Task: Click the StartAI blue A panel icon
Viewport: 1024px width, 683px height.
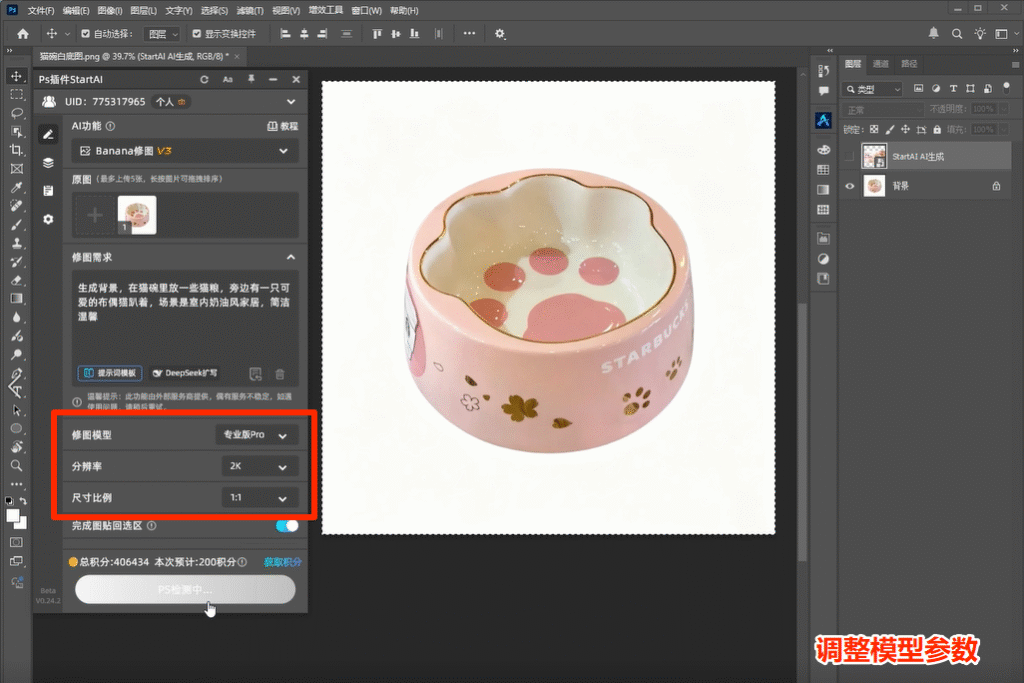Action: (824, 120)
